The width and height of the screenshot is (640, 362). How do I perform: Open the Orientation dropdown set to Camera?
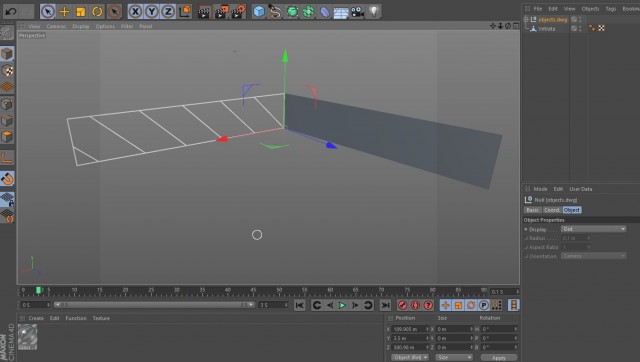click(x=593, y=256)
